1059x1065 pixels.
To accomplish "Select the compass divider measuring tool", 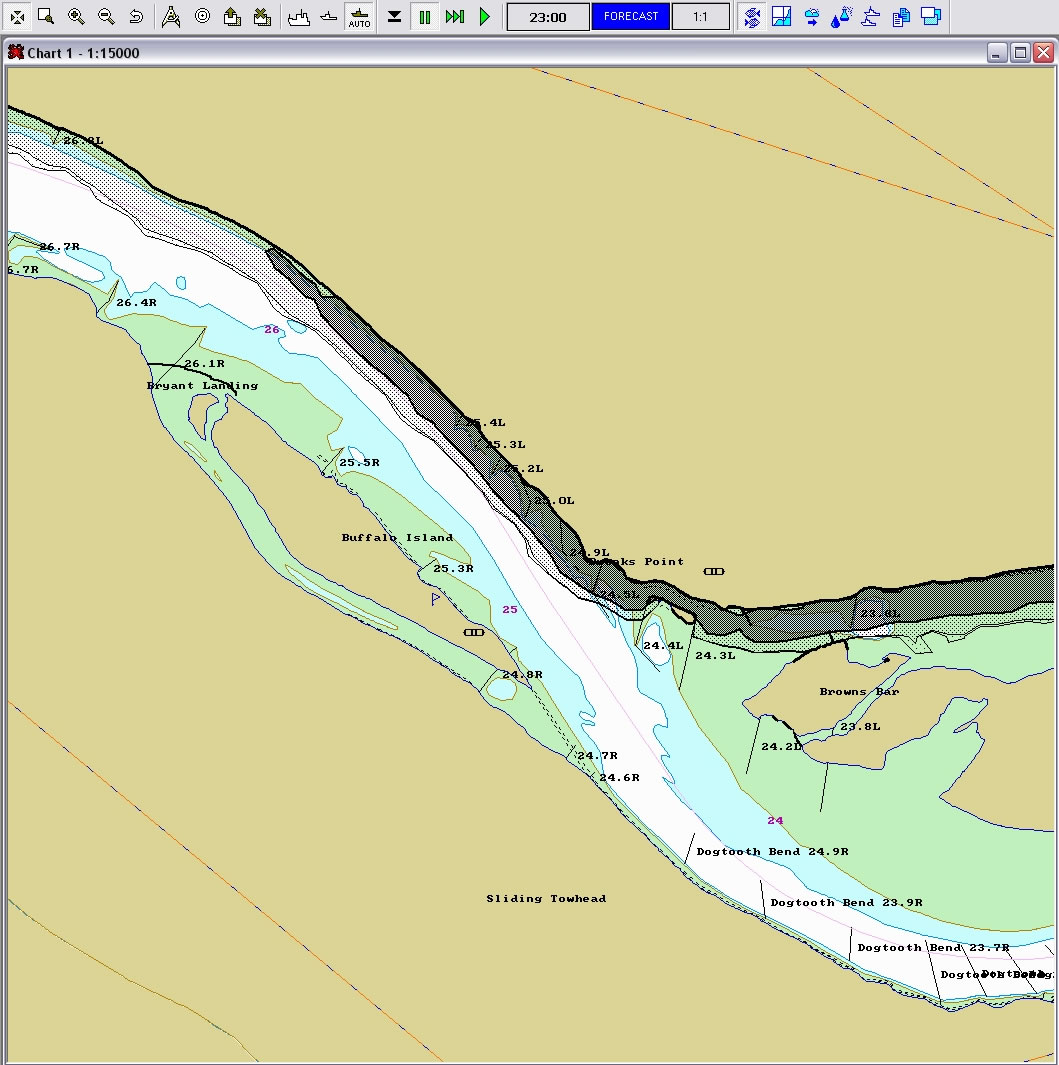I will pos(171,16).
